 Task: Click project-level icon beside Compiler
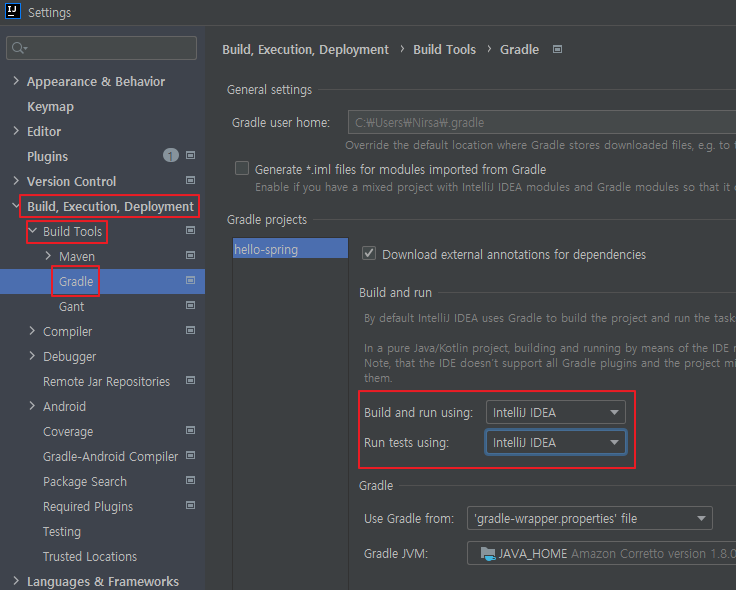(190, 330)
